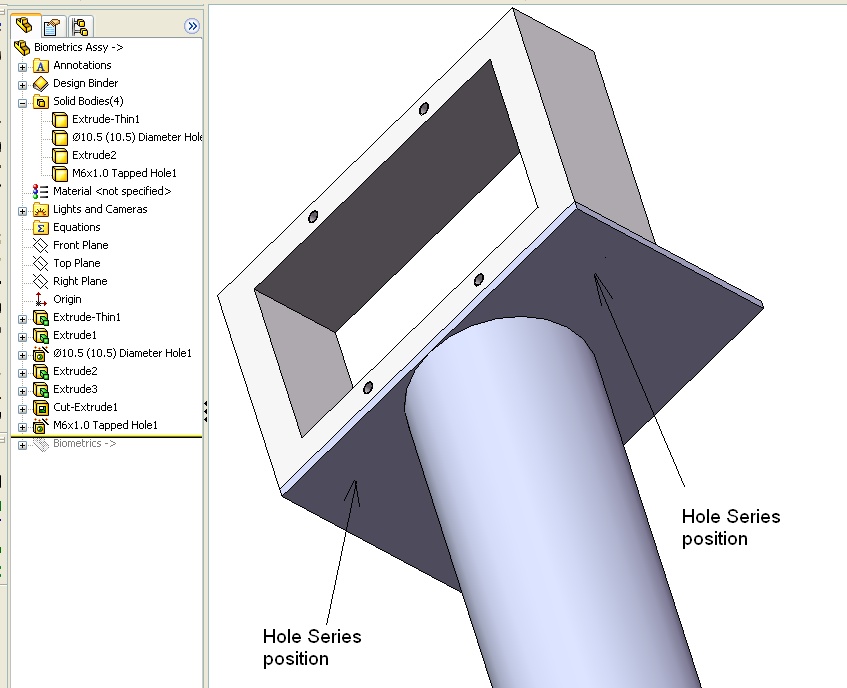The image size is (847, 688).
Task: Click the Ø10.5 Diameter Hole1 hole wizard icon
Action: click(x=41, y=354)
